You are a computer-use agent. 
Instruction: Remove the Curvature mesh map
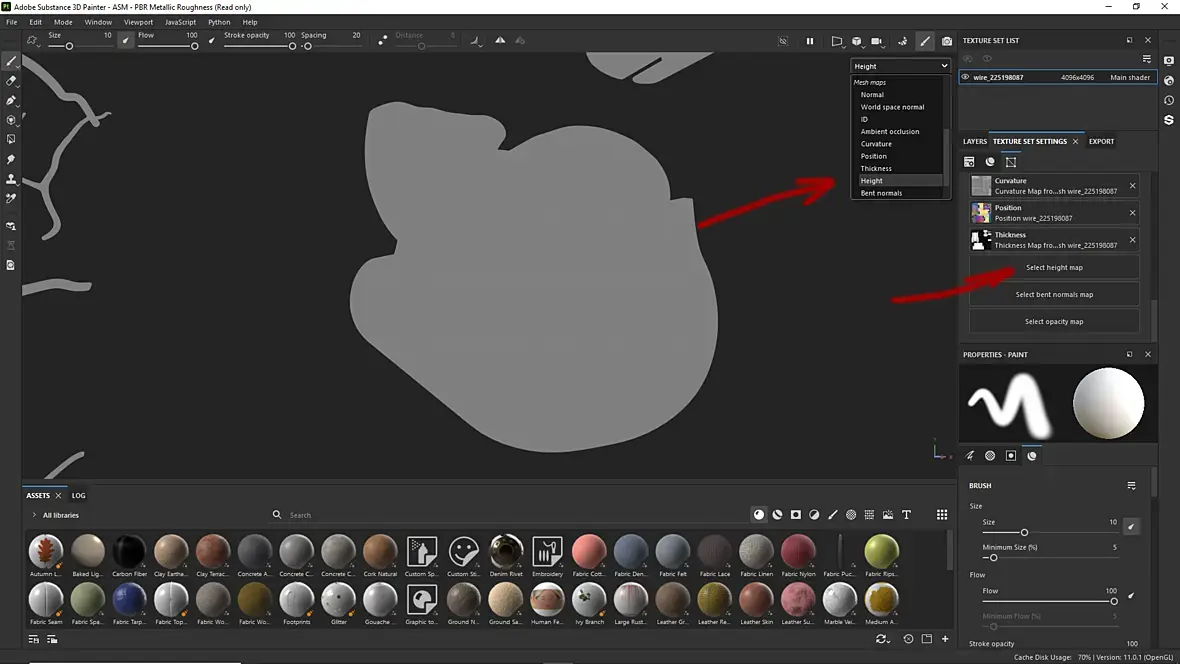[1133, 186]
